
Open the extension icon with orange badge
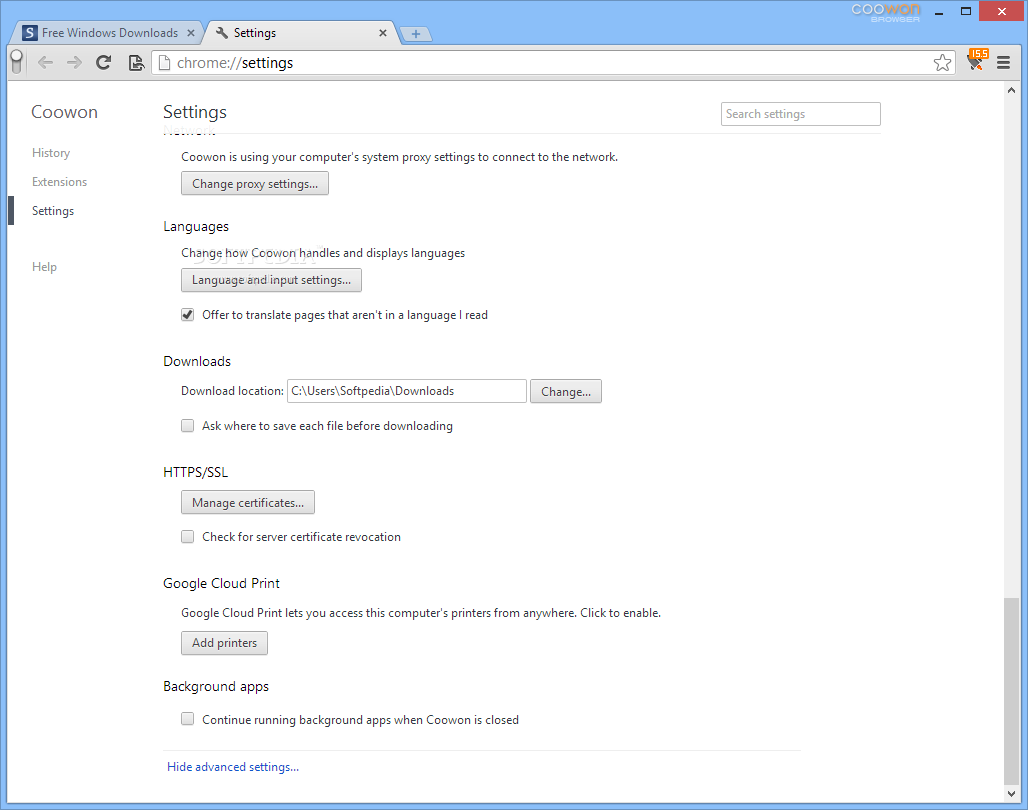[x=976, y=60]
